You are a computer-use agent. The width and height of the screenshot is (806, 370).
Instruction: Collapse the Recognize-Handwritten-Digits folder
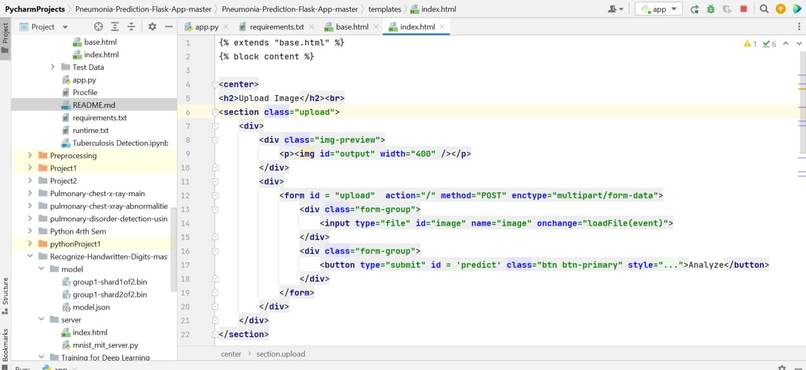30,256
